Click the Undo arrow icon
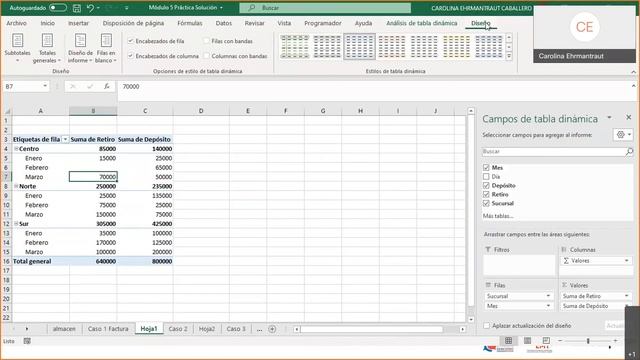640x360 pixels. (90, 8)
